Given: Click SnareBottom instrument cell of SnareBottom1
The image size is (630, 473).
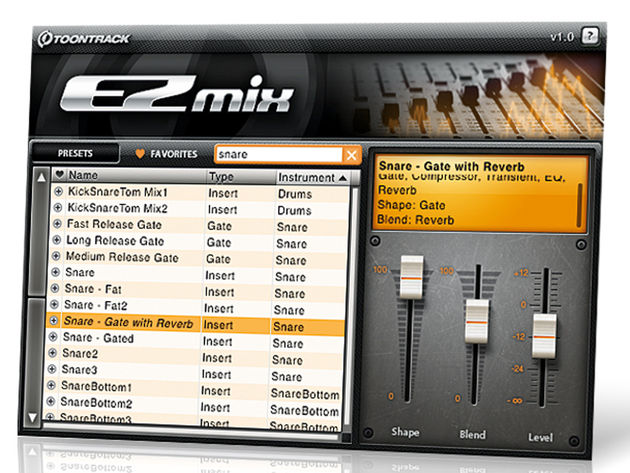Looking at the screenshot, I should coord(305,394).
